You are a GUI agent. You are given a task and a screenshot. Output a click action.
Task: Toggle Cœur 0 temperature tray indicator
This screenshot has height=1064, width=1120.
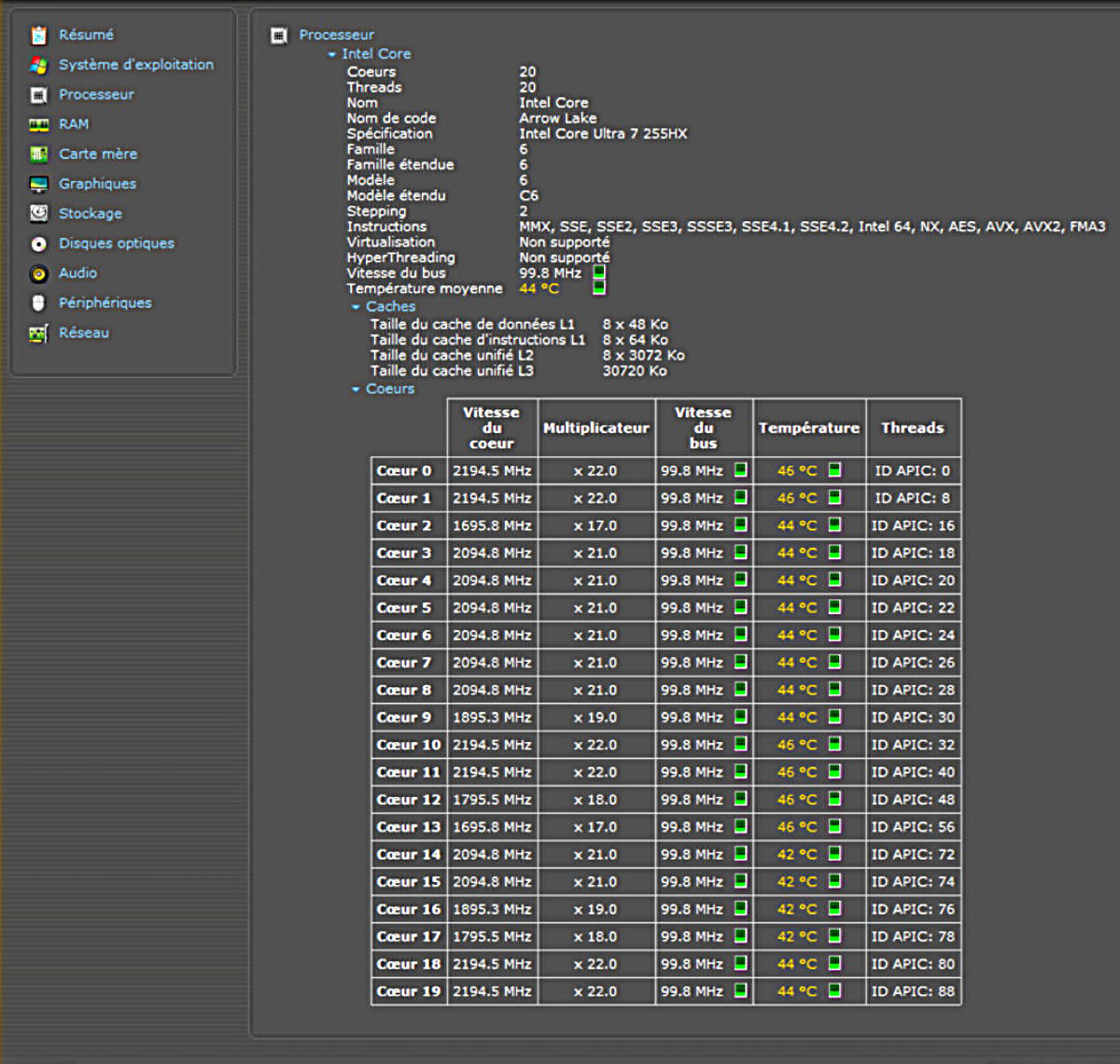pyautogui.click(x=834, y=470)
